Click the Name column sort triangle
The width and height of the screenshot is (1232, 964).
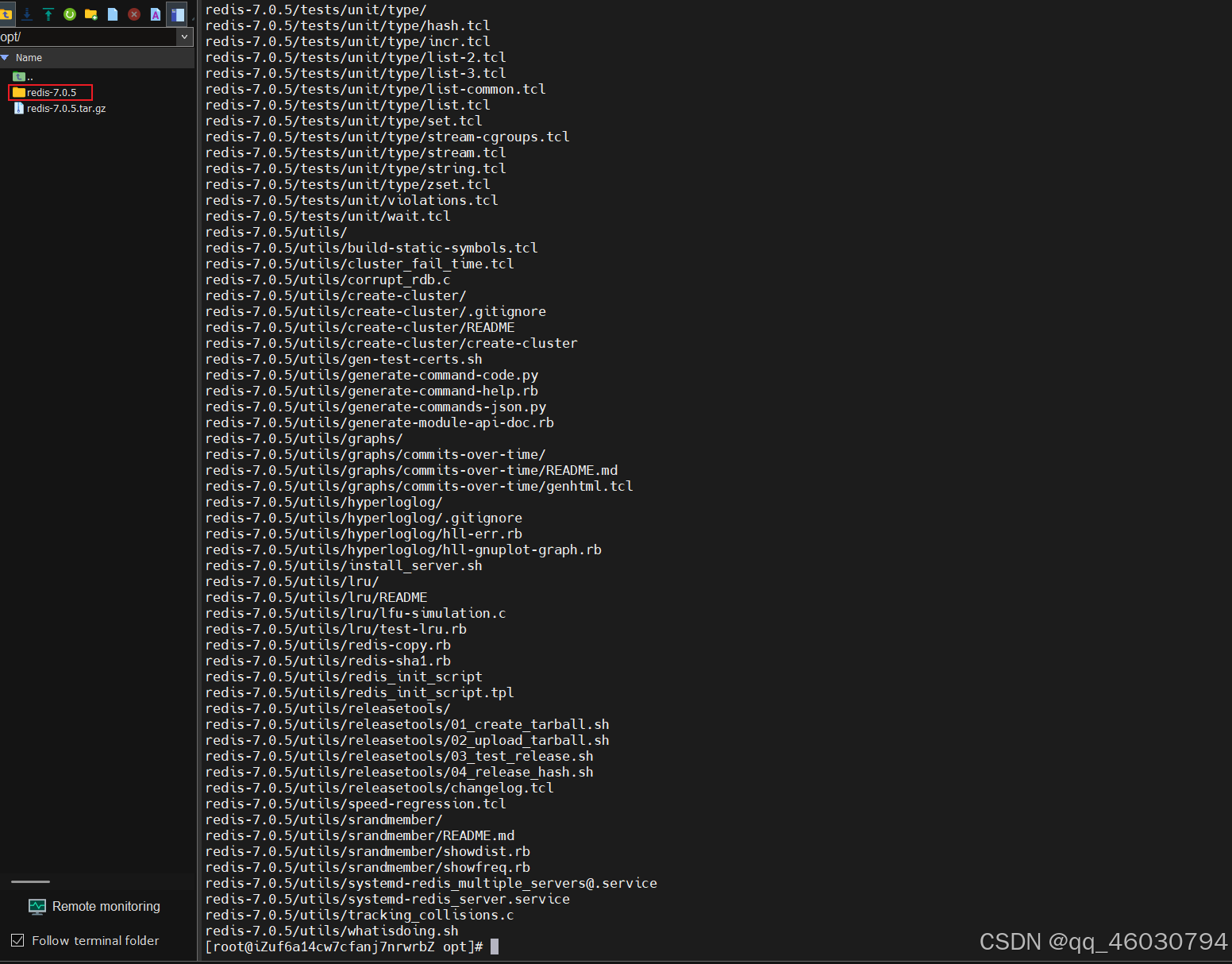[5, 58]
